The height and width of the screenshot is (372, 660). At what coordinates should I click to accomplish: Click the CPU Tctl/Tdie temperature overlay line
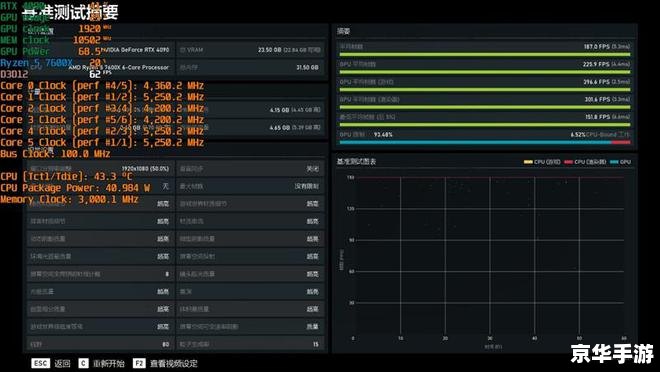coord(67,177)
